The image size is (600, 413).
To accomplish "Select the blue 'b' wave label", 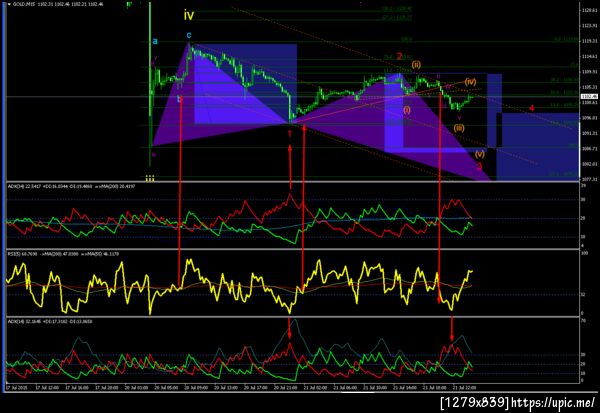I will pos(180,99).
